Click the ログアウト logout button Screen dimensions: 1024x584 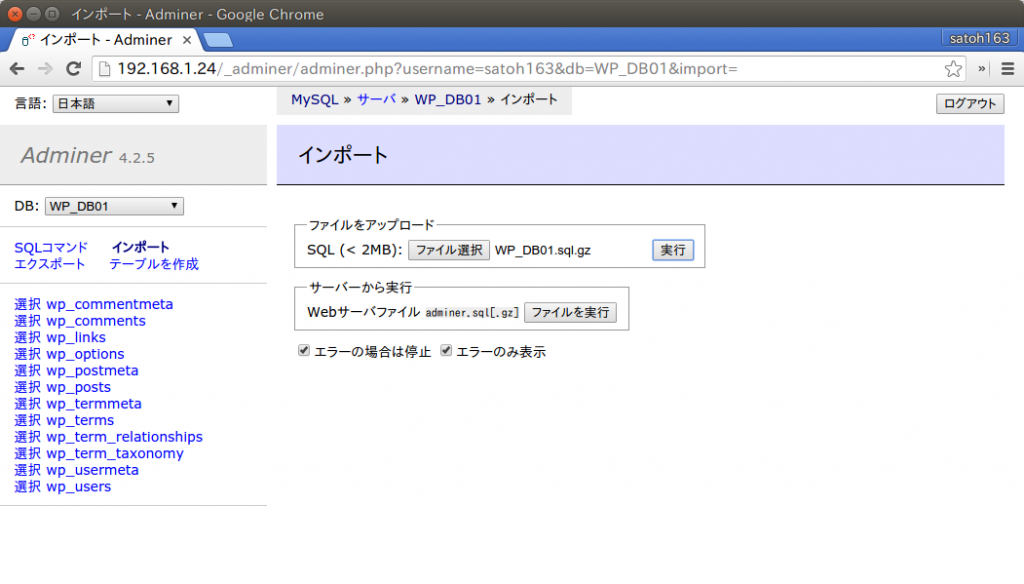pyautogui.click(x=969, y=104)
